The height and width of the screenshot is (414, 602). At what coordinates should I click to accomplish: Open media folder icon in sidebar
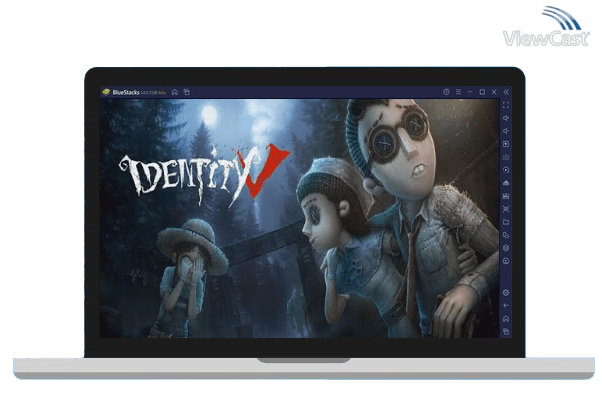[x=506, y=222]
